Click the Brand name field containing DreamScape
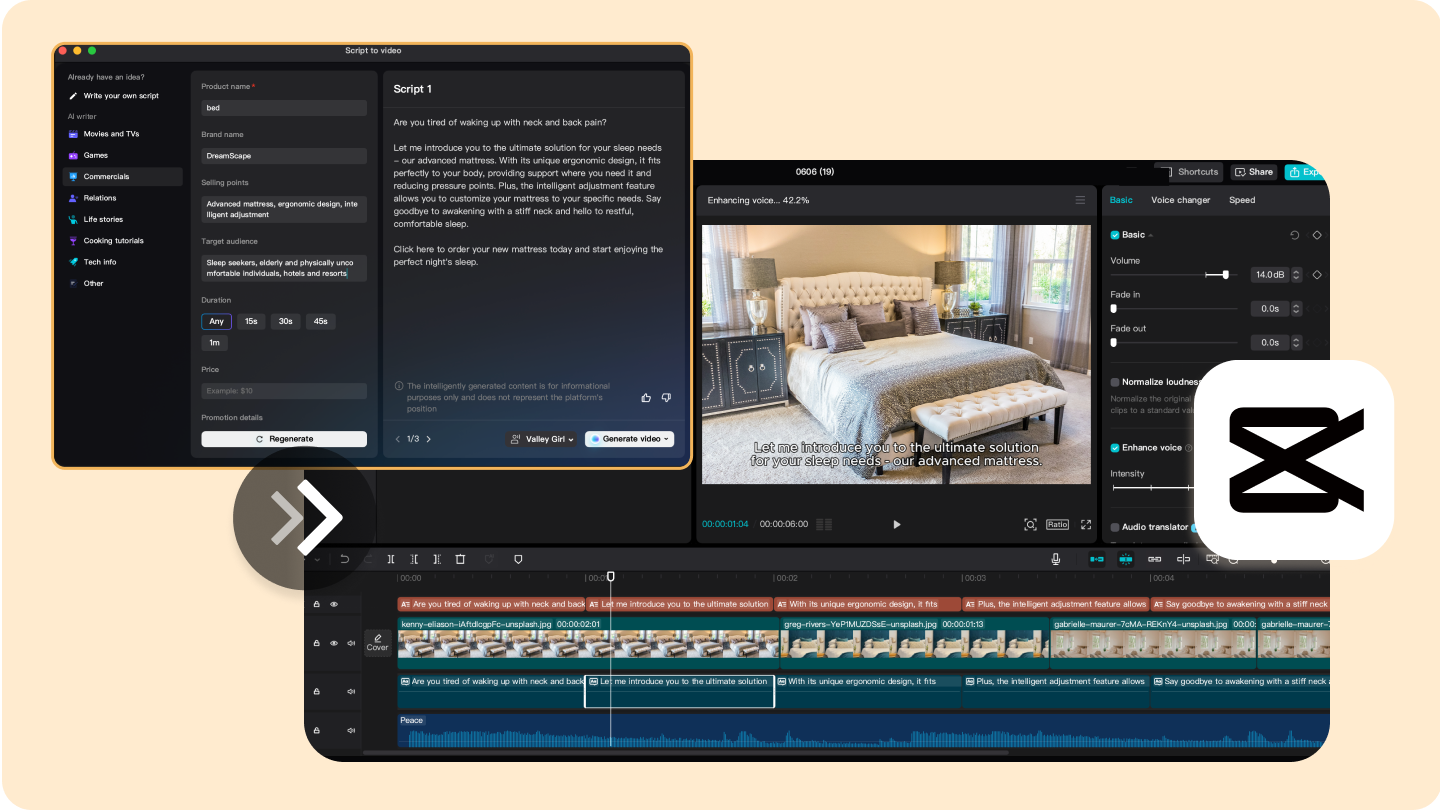 coord(284,156)
